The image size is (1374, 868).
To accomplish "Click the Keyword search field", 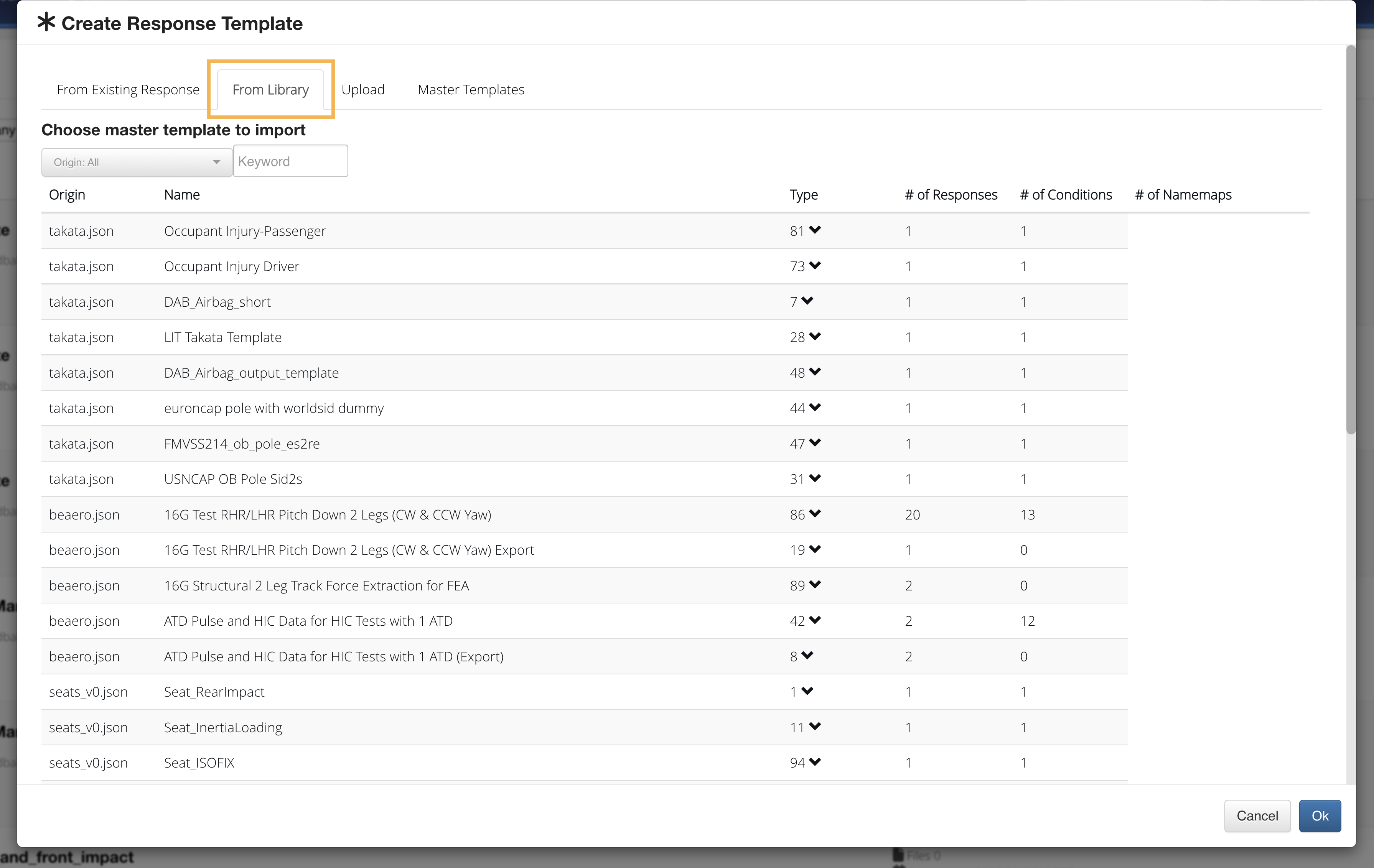I will tap(290, 161).
